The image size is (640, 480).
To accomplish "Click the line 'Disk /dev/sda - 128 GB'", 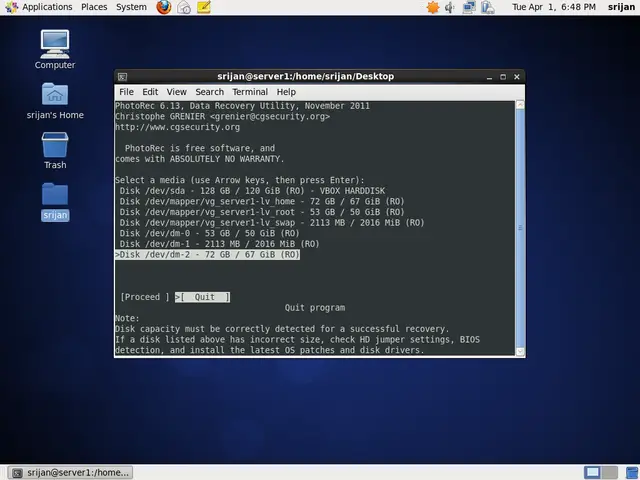I will tap(252, 191).
